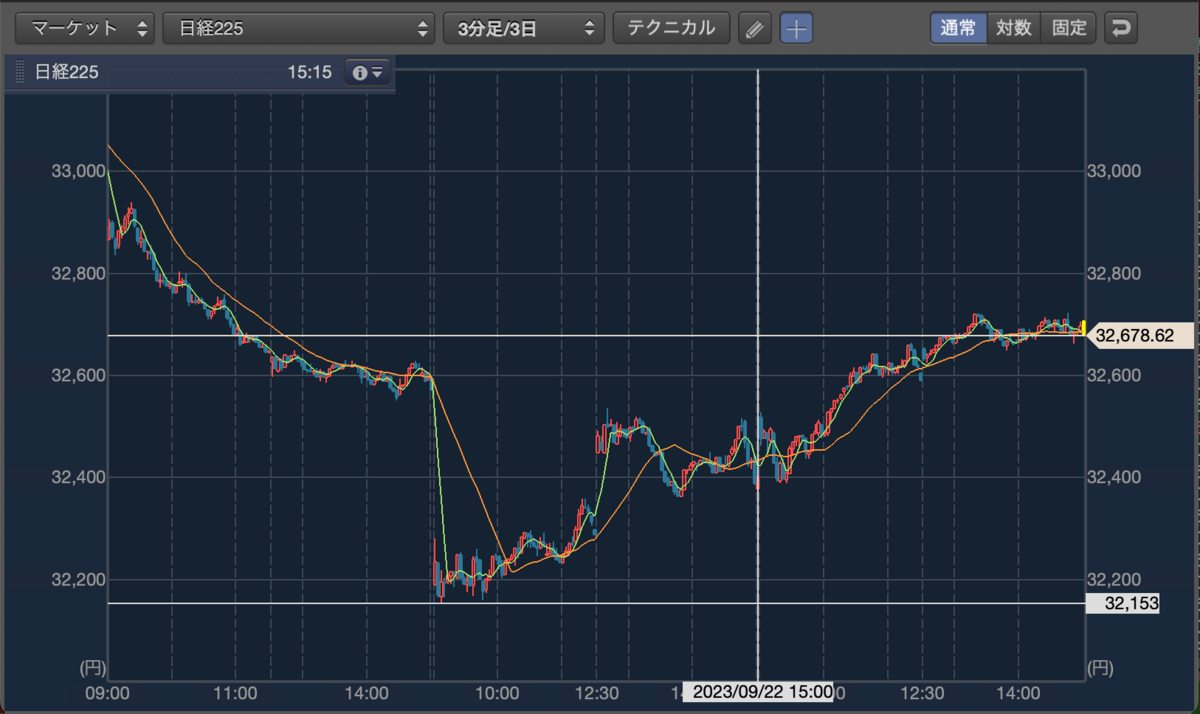Click the 32,600 label on right axis
Image resolution: width=1200 pixels, height=714 pixels.
pyautogui.click(x=1113, y=376)
